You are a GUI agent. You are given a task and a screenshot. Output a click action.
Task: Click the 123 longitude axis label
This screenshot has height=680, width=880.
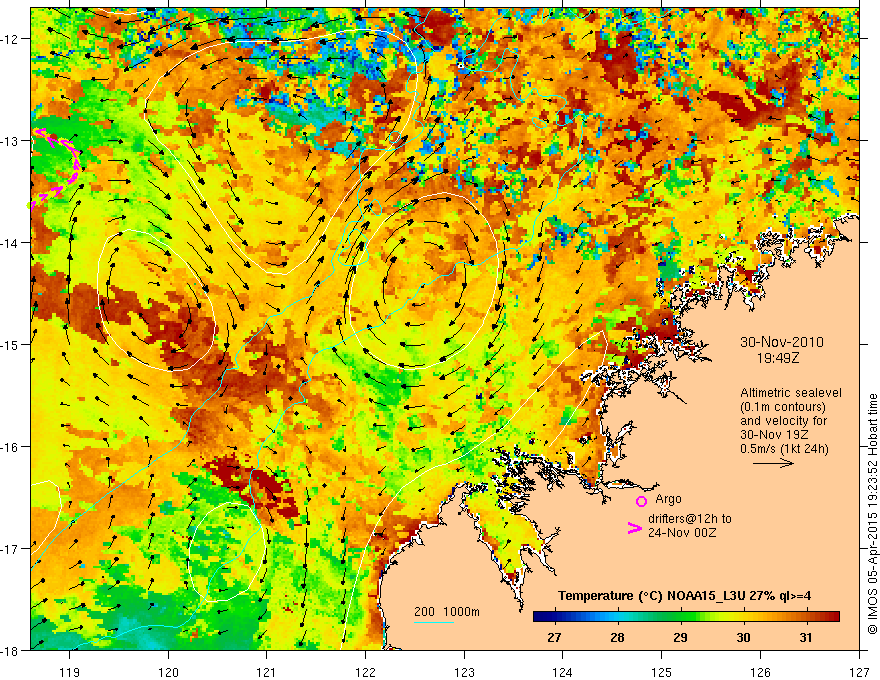click(x=464, y=672)
